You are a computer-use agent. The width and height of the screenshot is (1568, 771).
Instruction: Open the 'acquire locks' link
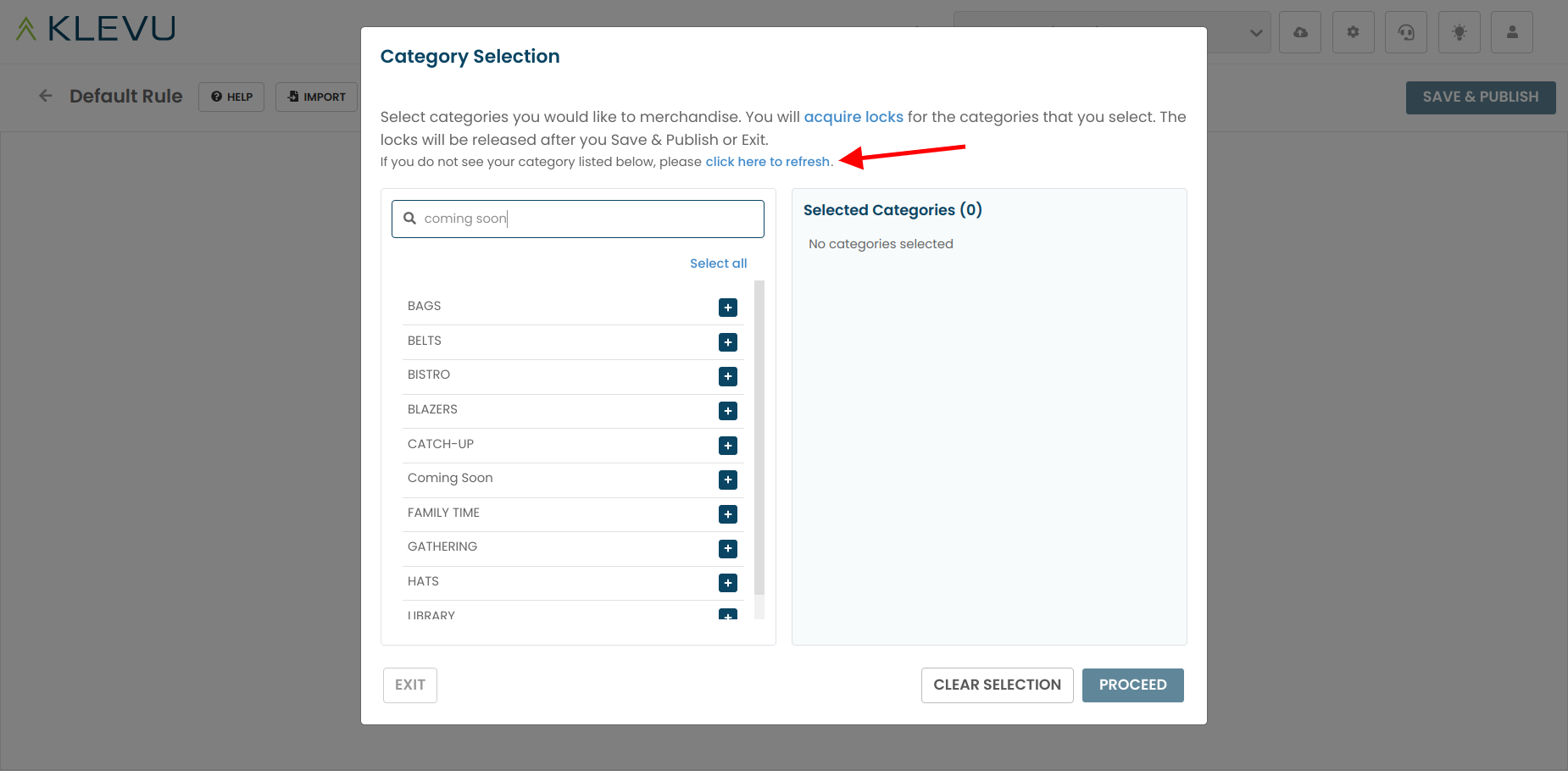click(x=854, y=117)
